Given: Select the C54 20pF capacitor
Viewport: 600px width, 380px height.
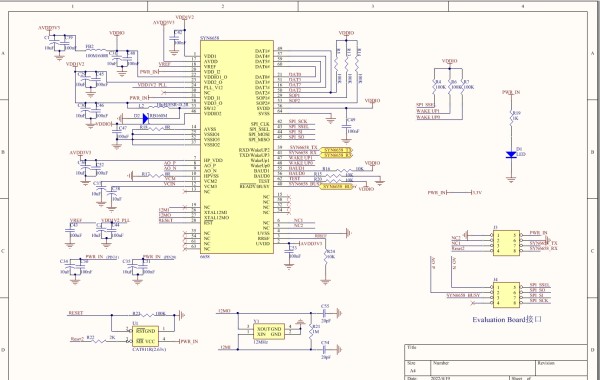Looking at the screenshot, I should [325, 349].
